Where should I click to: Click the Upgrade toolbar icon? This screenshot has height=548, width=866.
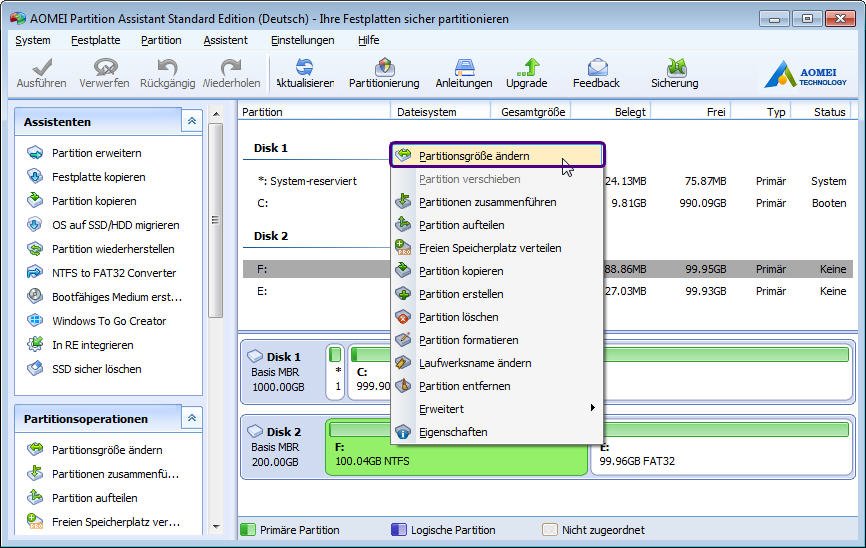(x=528, y=67)
